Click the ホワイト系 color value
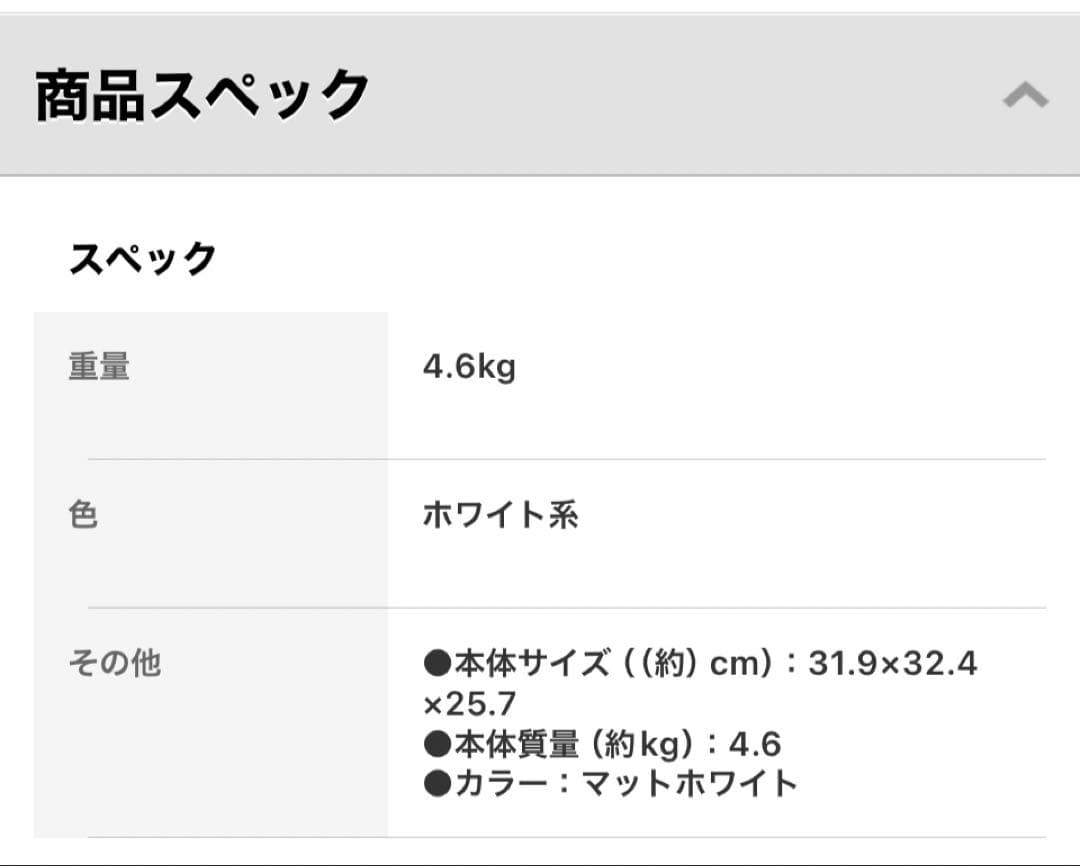 click(500, 515)
